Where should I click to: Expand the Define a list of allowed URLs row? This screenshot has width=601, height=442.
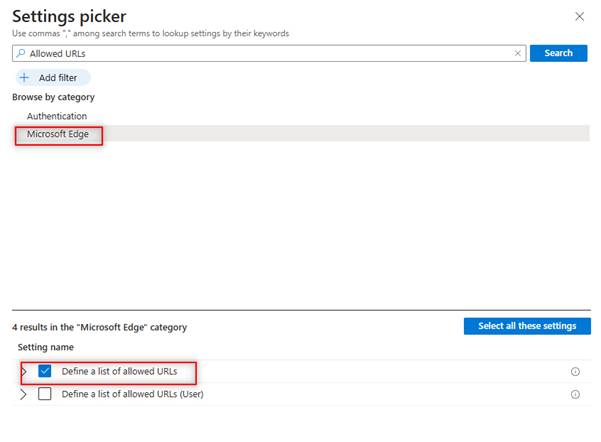pos(23,371)
